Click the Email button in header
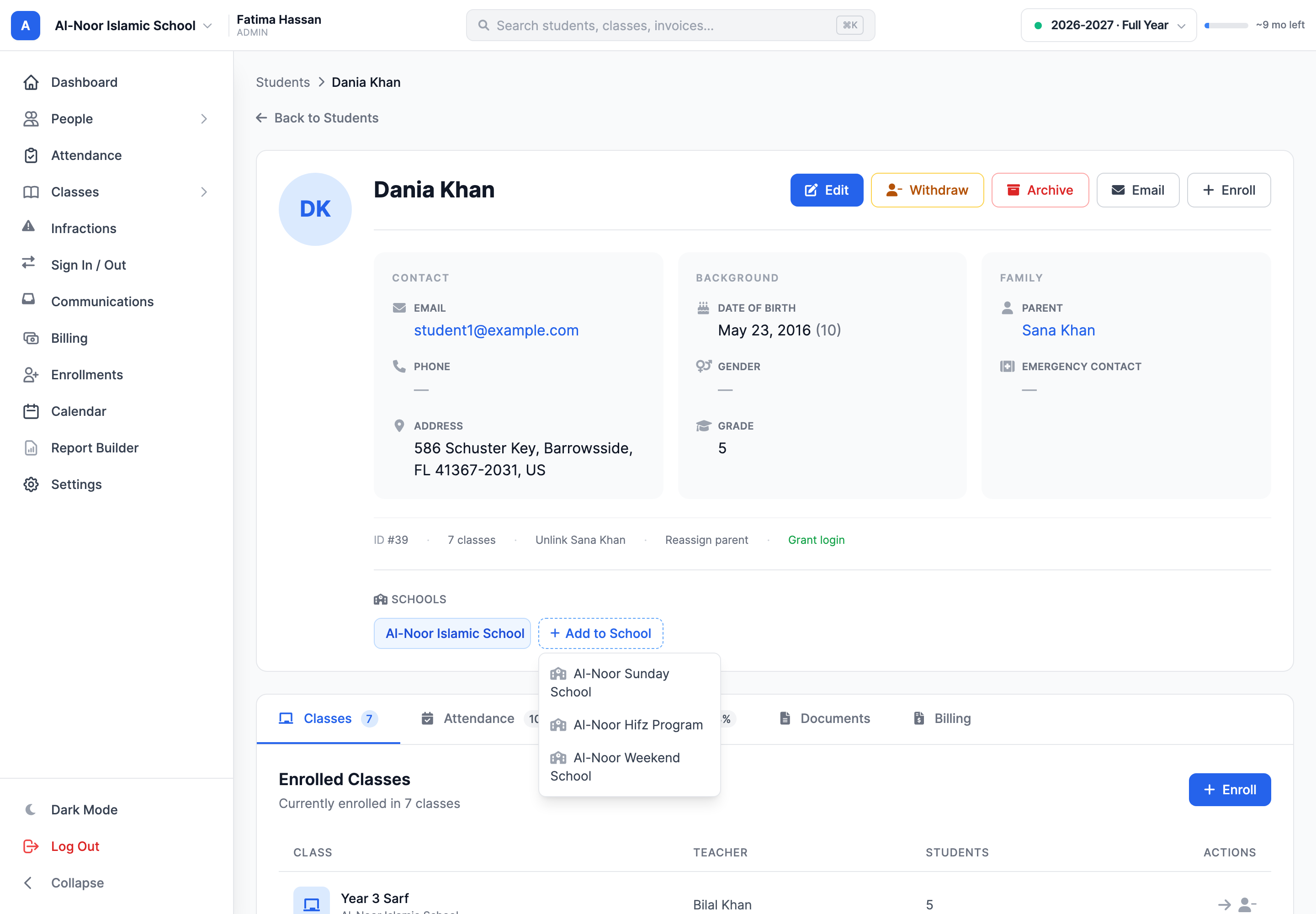 (x=1137, y=190)
